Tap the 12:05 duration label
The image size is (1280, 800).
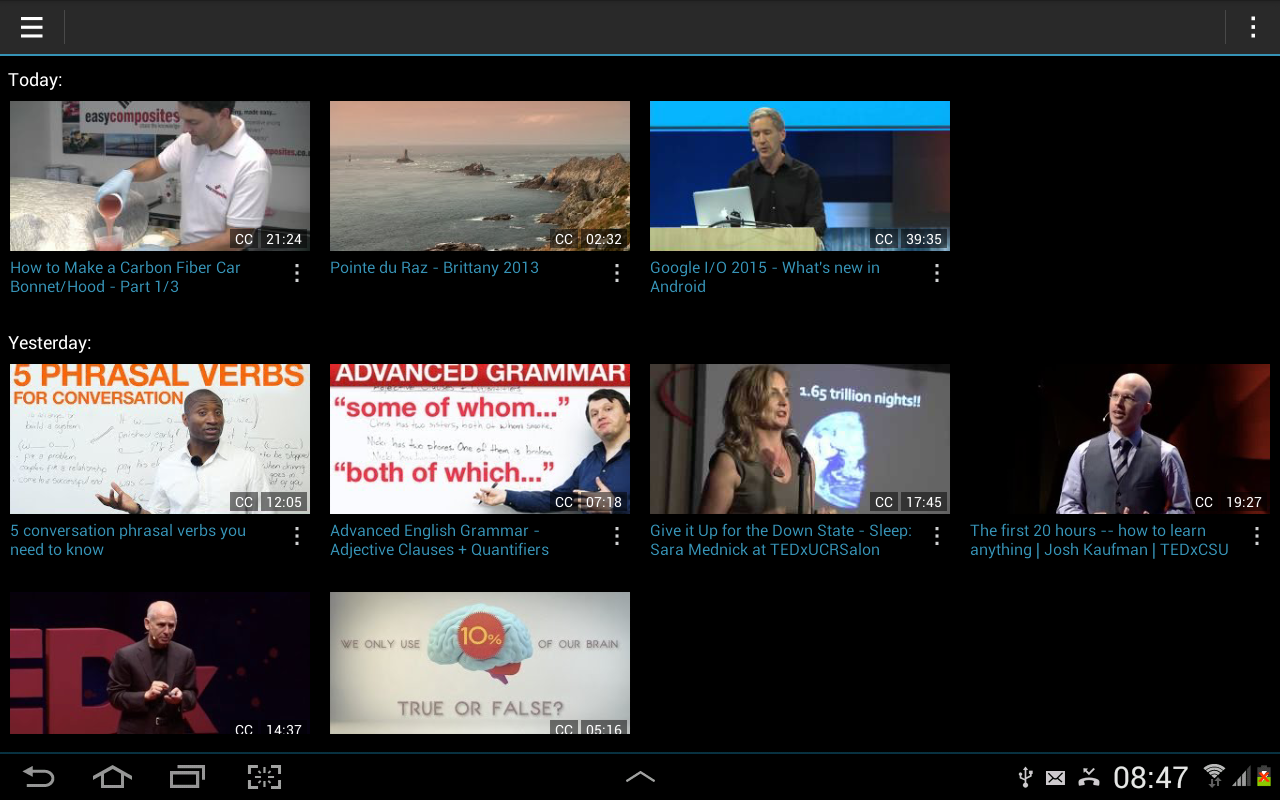pos(284,502)
